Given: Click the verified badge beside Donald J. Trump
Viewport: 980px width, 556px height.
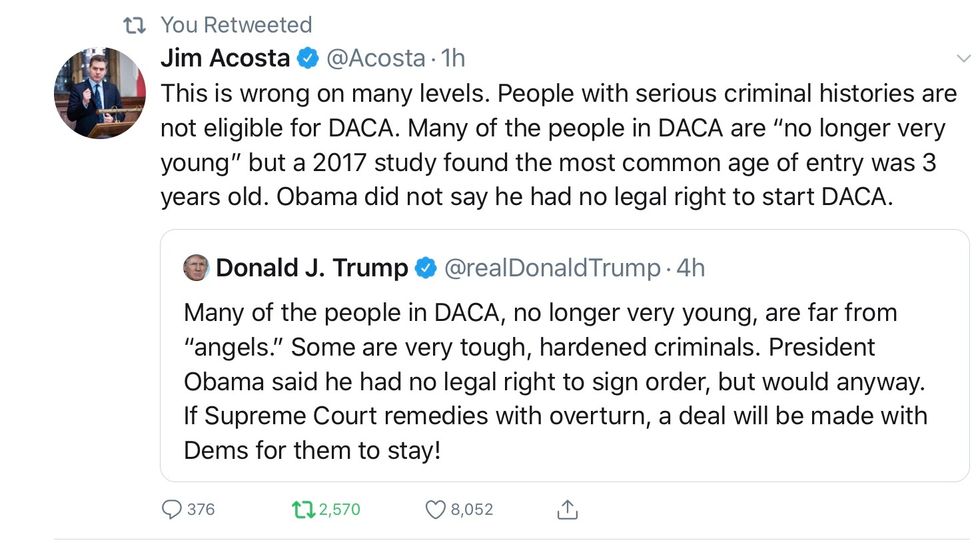Looking at the screenshot, I should (426, 268).
